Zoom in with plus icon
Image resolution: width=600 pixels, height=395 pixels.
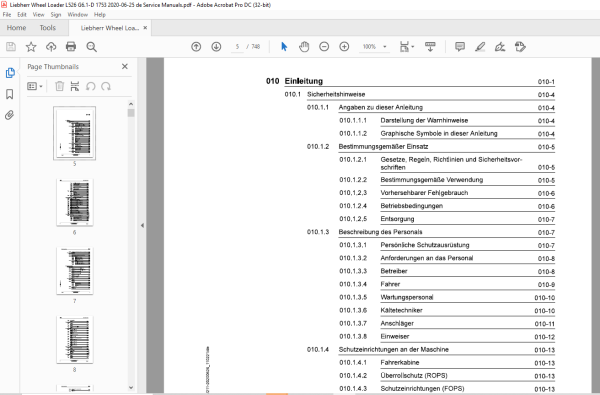344,47
